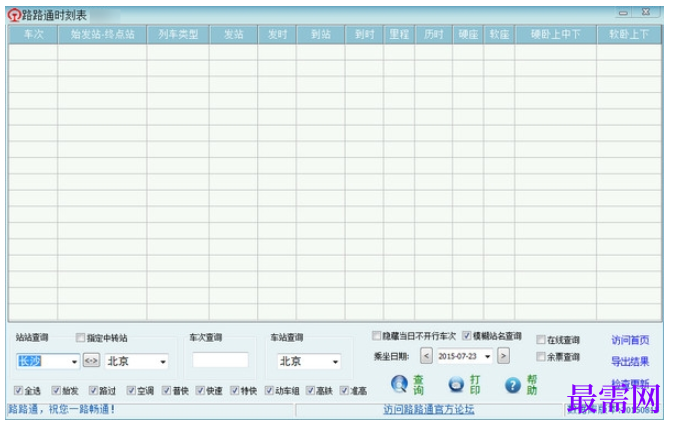Screen dimensions: 679x430
Task: Click 导出结果 export link
Action: click(x=630, y=361)
